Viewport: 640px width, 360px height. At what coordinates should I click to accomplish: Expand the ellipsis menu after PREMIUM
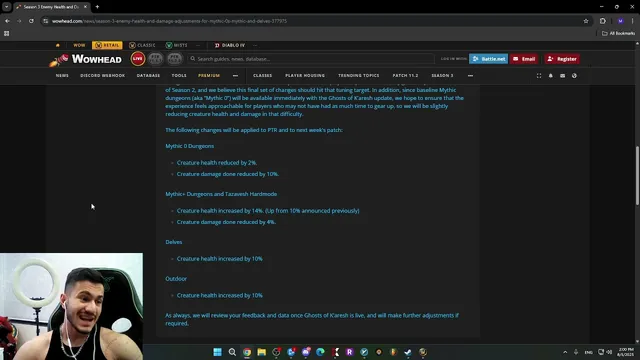(x=235, y=76)
